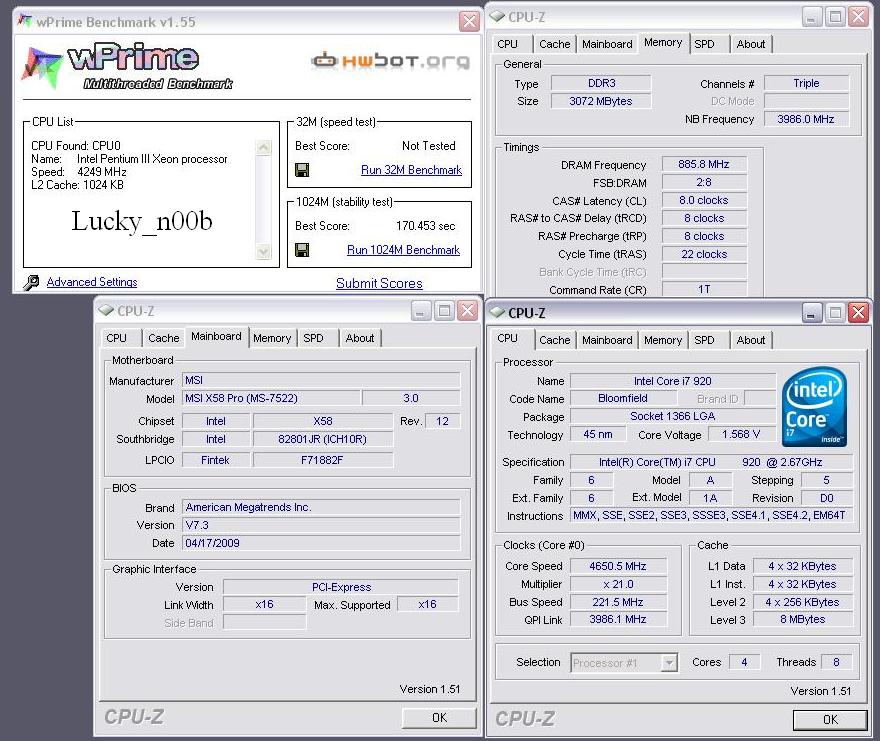Click the Code Name field Bloomfield

[623, 398]
